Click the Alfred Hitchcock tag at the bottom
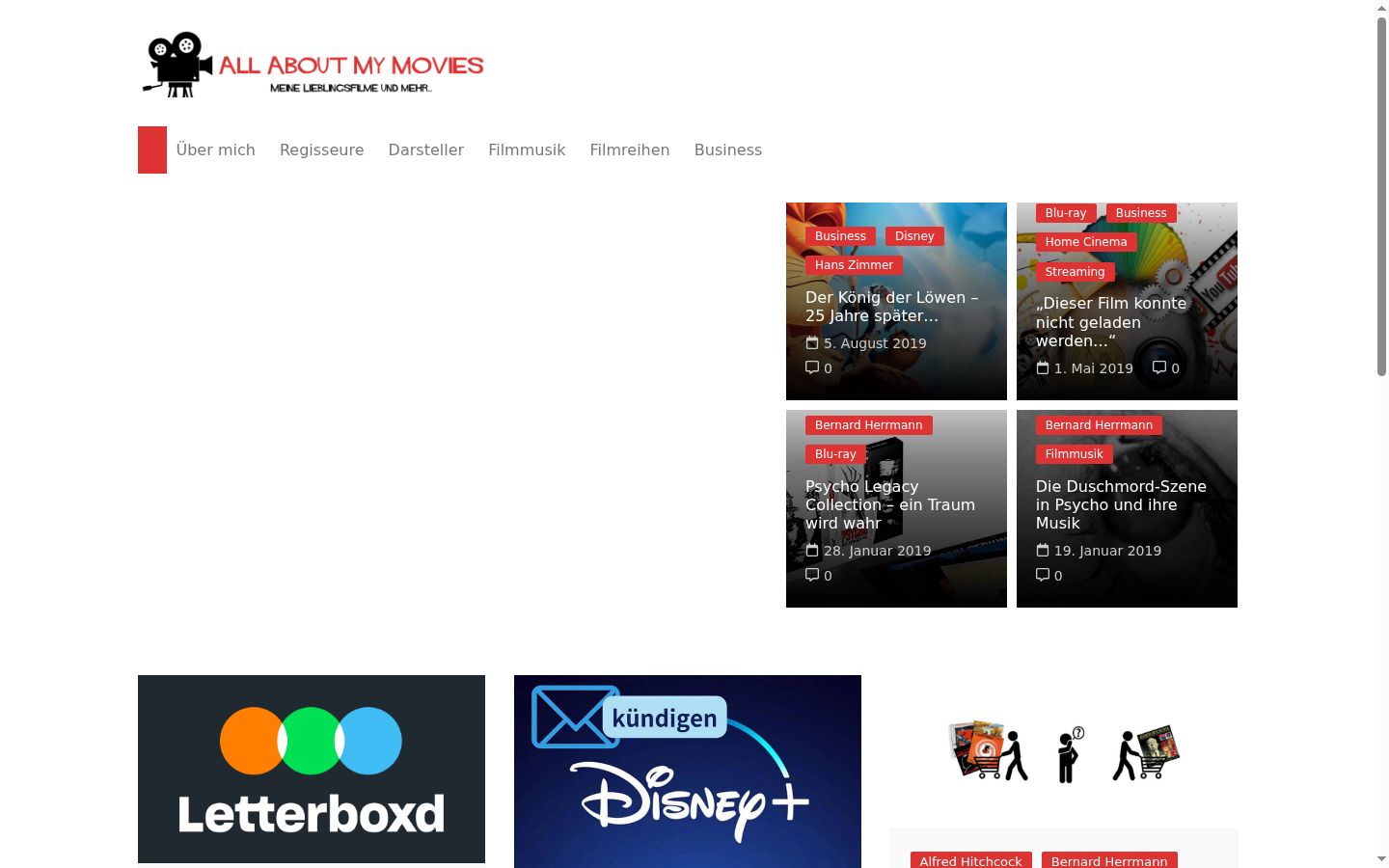The image size is (1389, 868). click(x=971, y=861)
